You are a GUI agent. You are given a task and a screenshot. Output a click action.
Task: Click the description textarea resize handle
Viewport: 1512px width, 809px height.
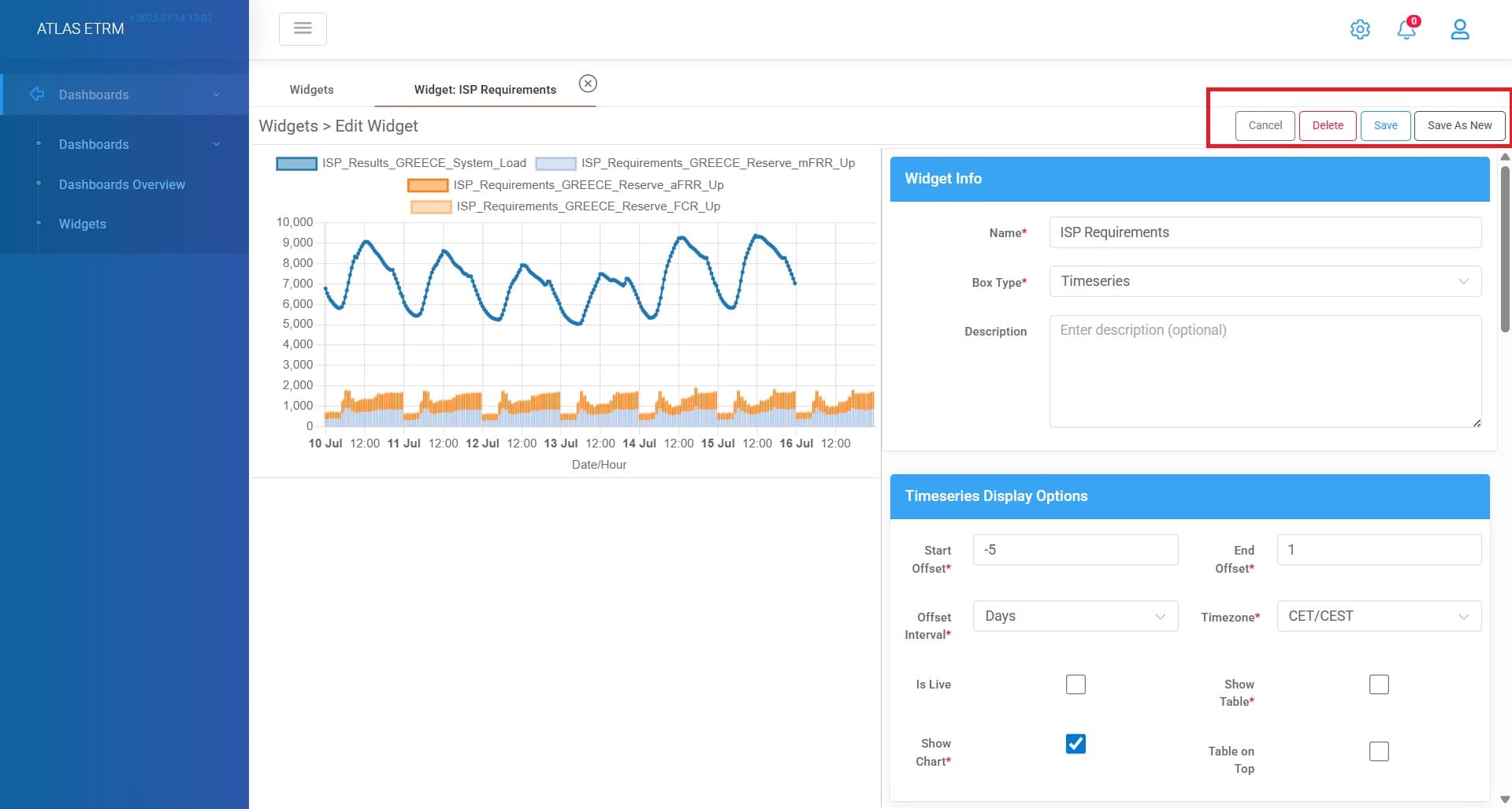pos(1477,423)
